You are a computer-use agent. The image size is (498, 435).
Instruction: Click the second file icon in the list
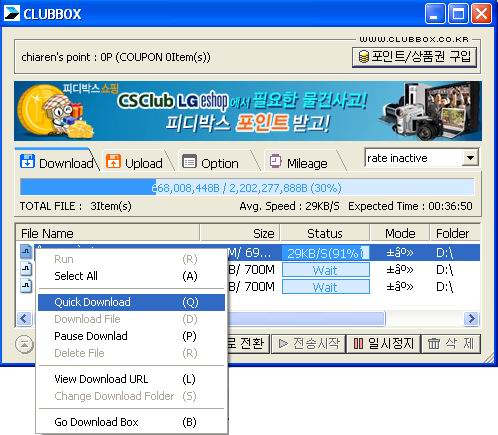click(x=26, y=269)
